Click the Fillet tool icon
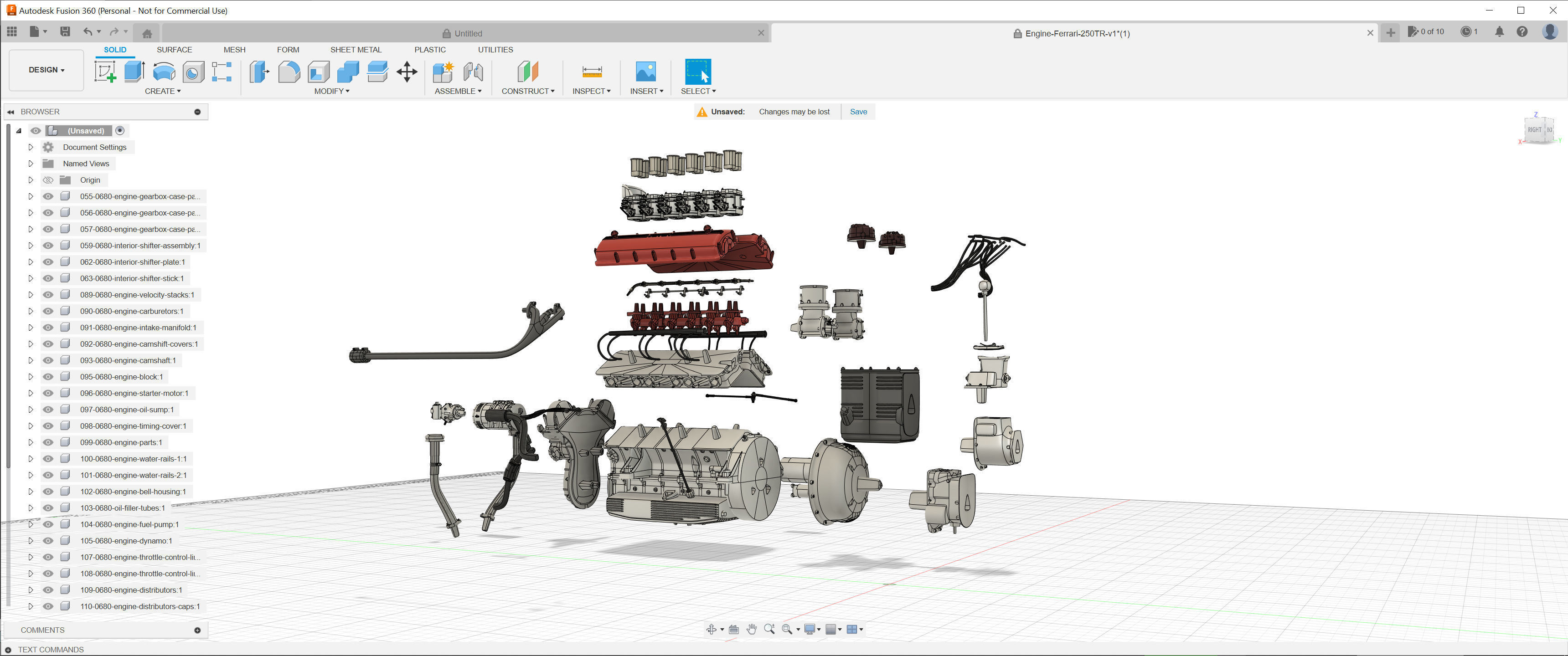This screenshot has width=1568, height=656. (289, 72)
